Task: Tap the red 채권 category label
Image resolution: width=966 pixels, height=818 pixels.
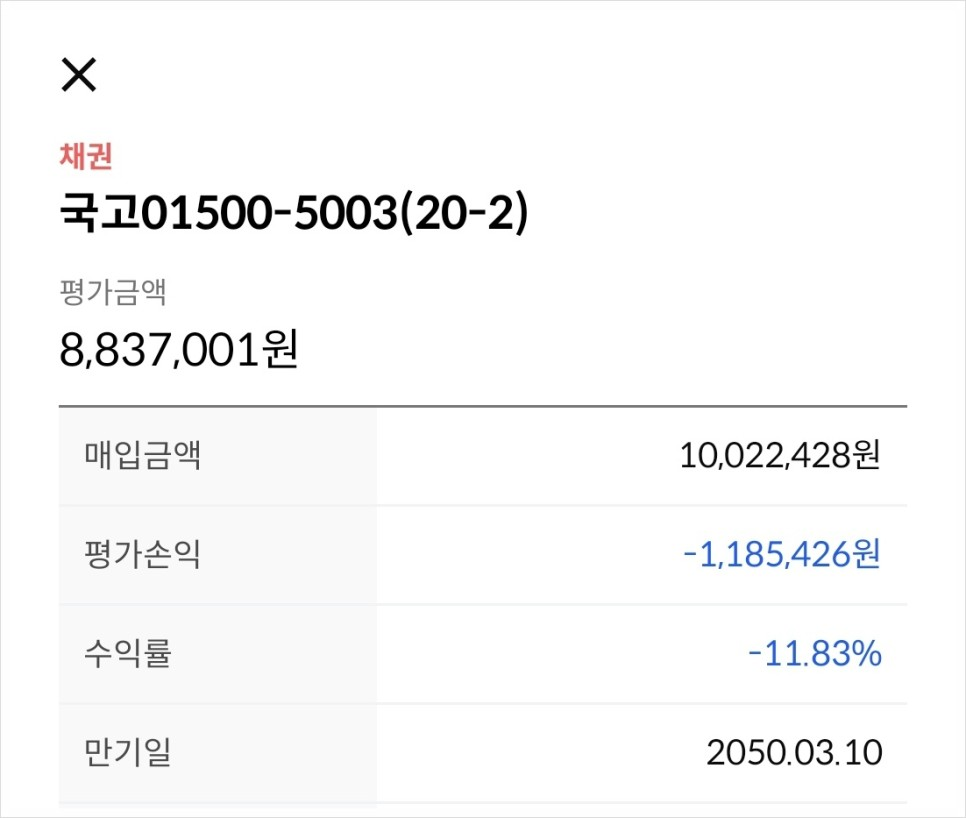Action: click(x=86, y=156)
